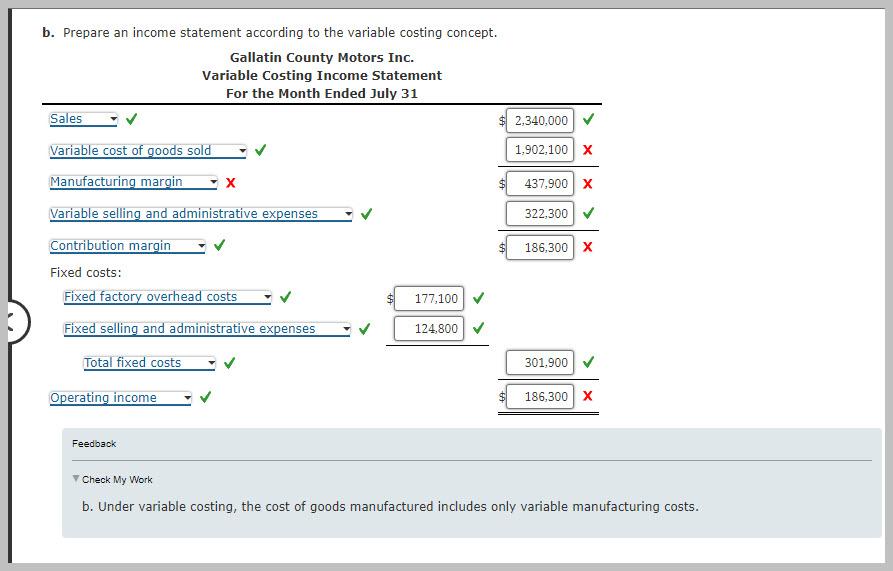This screenshot has height=571, width=893.
Task: Click the red X beside contribution margin amount
Action: coord(588,247)
